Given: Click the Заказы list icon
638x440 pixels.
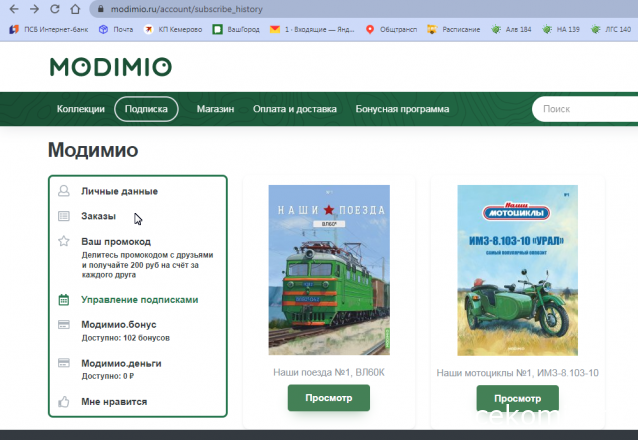Looking at the screenshot, I should point(64,216).
